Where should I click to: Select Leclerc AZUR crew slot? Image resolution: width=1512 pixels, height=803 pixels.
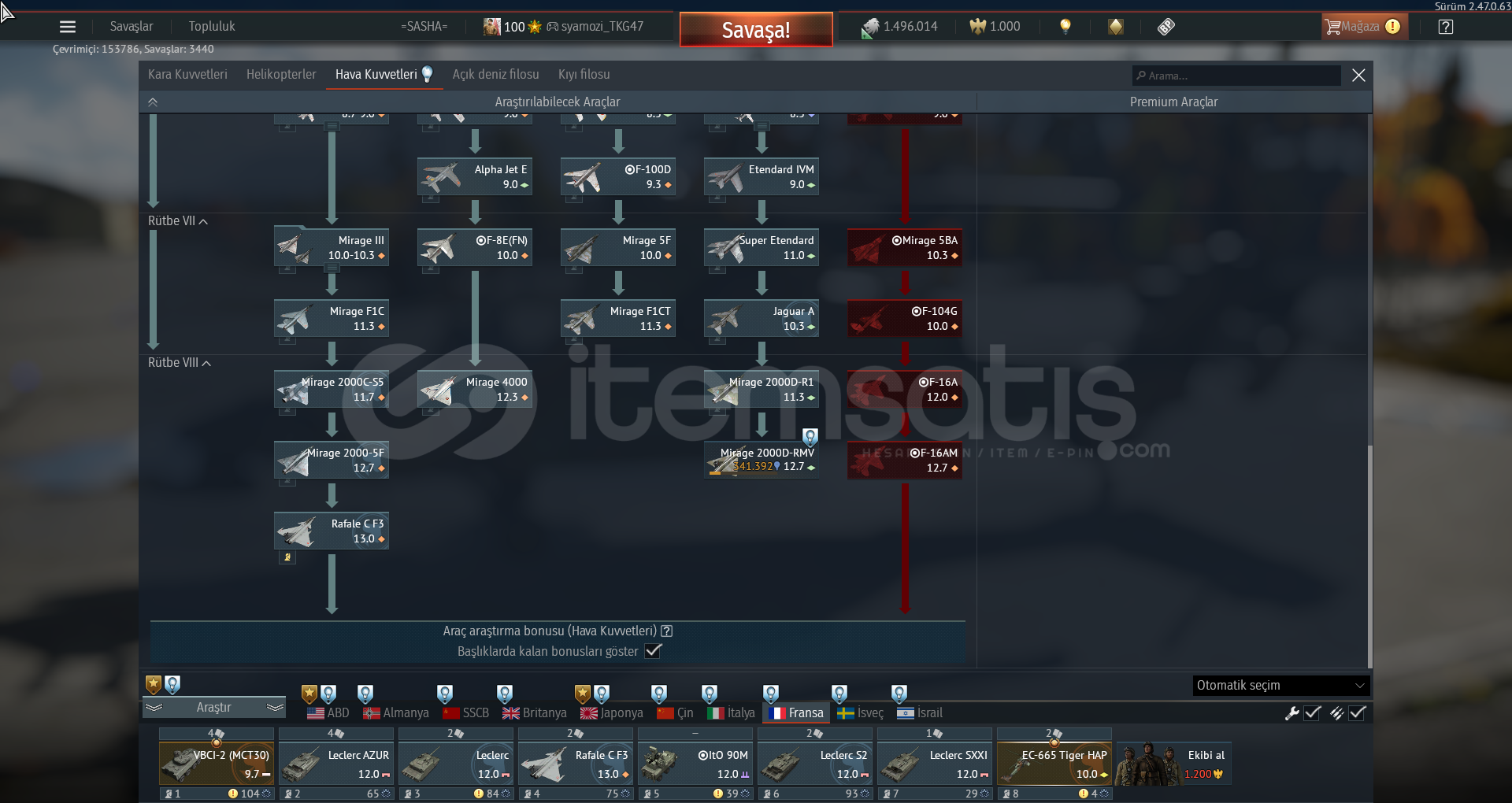click(336, 764)
